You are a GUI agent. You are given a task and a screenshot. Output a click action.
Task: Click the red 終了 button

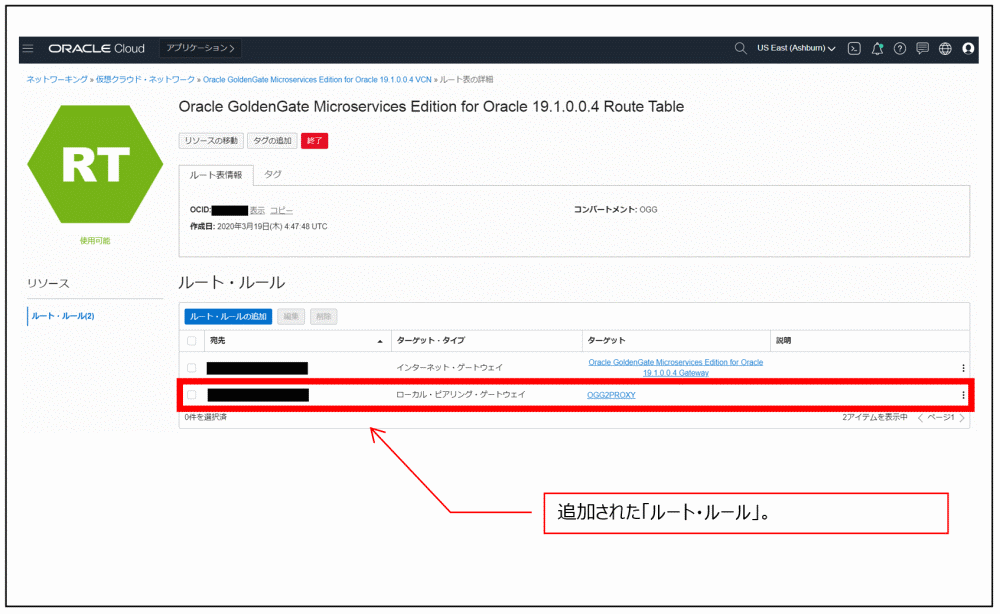pyautogui.click(x=314, y=140)
